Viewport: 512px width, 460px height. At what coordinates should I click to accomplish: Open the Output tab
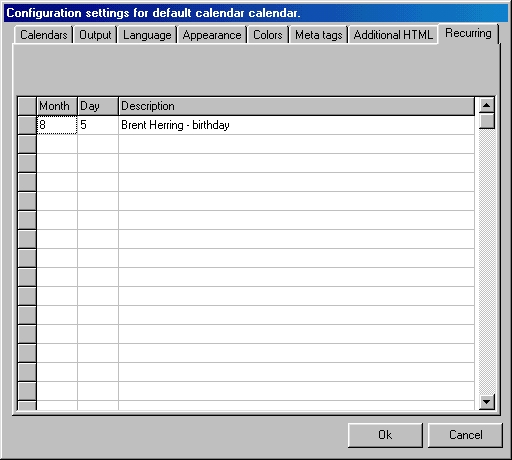pos(95,35)
